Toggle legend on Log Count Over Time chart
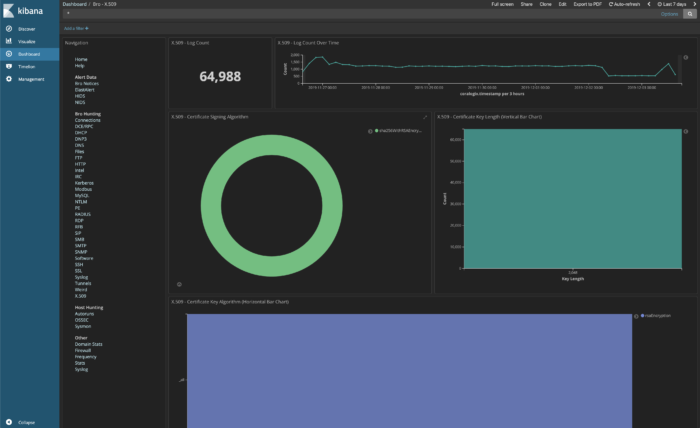Image resolution: width=700 pixels, height=428 pixels. [x=686, y=58]
